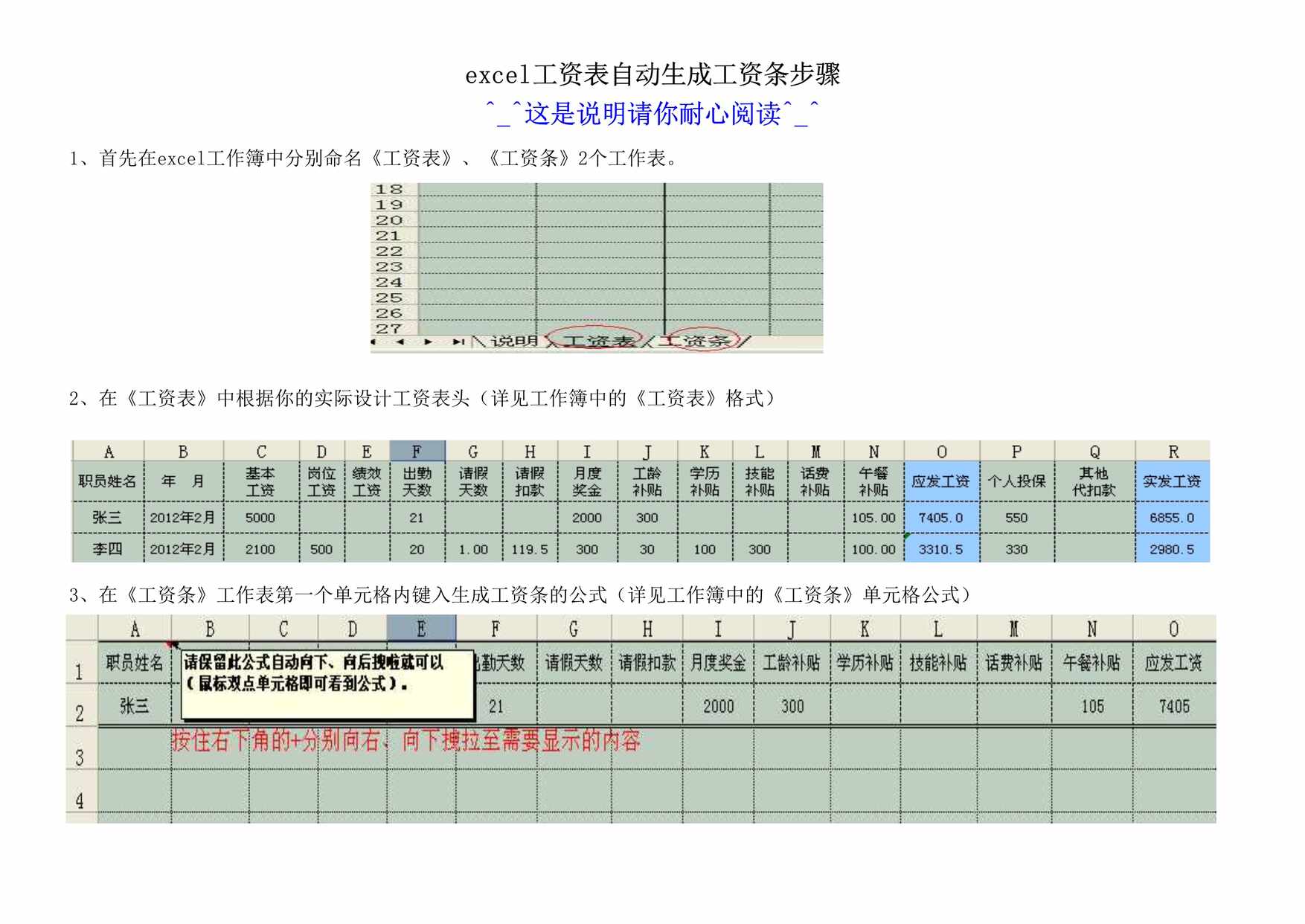Open the 说明 sheet tab
Screen dimensions: 1305x924
pyautogui.click(x=513, y=341)
